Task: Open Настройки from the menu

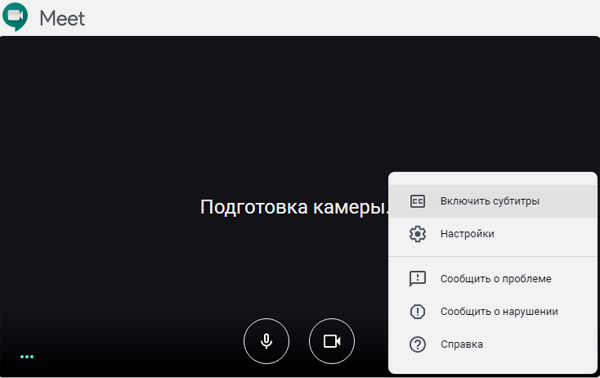Action: click(x=493, y=234)
